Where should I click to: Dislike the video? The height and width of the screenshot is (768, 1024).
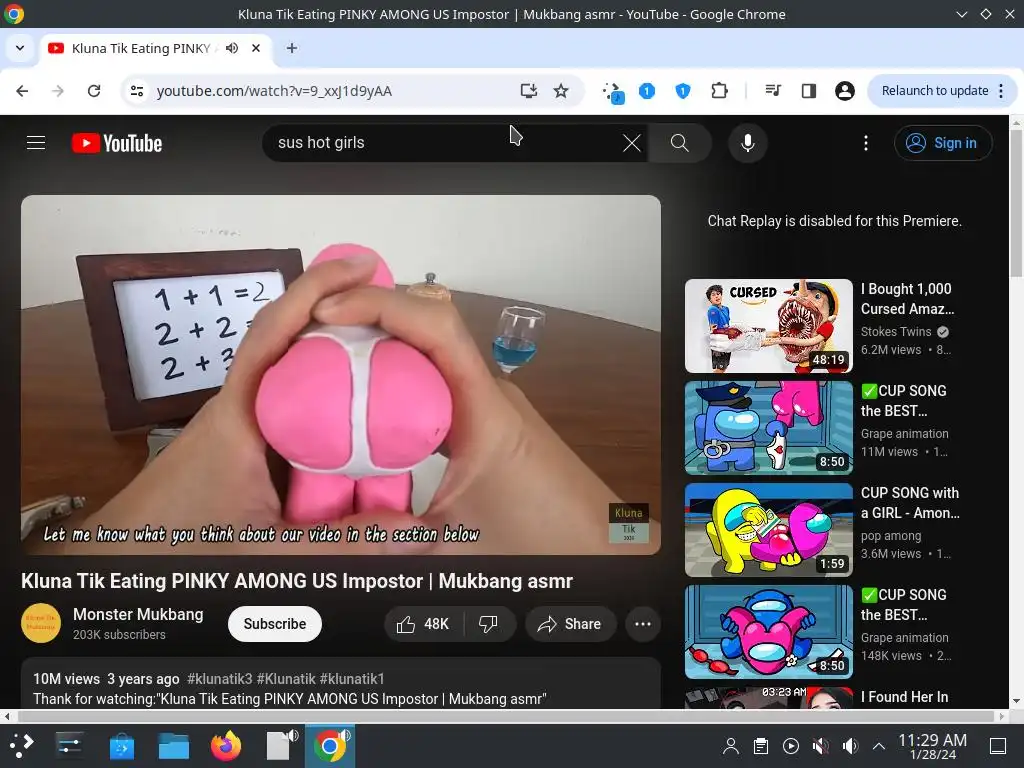click(x=488, y=624)
